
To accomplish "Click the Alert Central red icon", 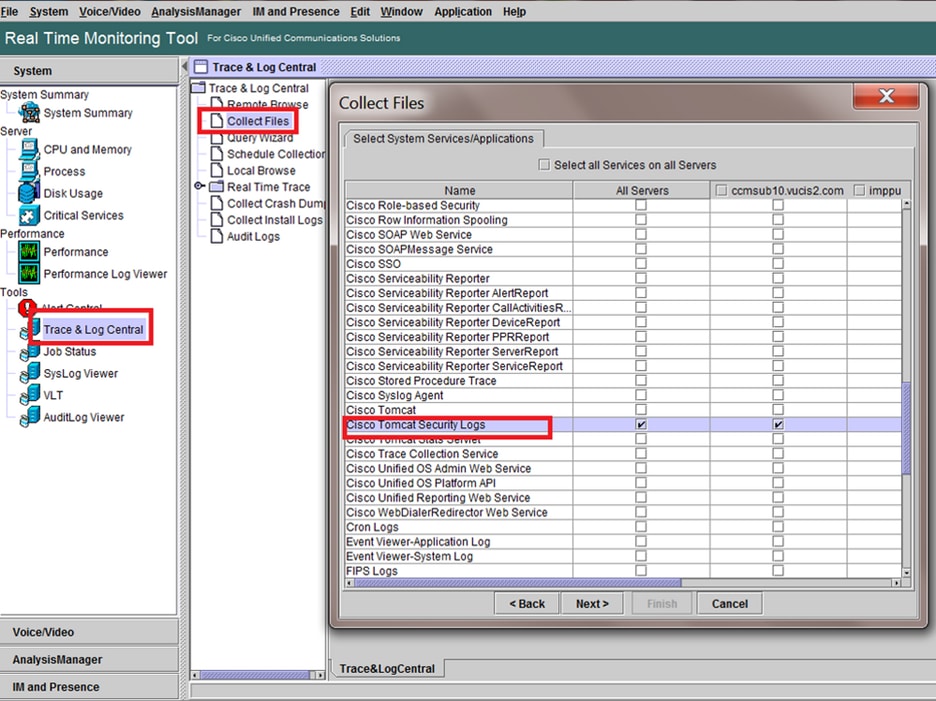I will click(x=26, y=307).
